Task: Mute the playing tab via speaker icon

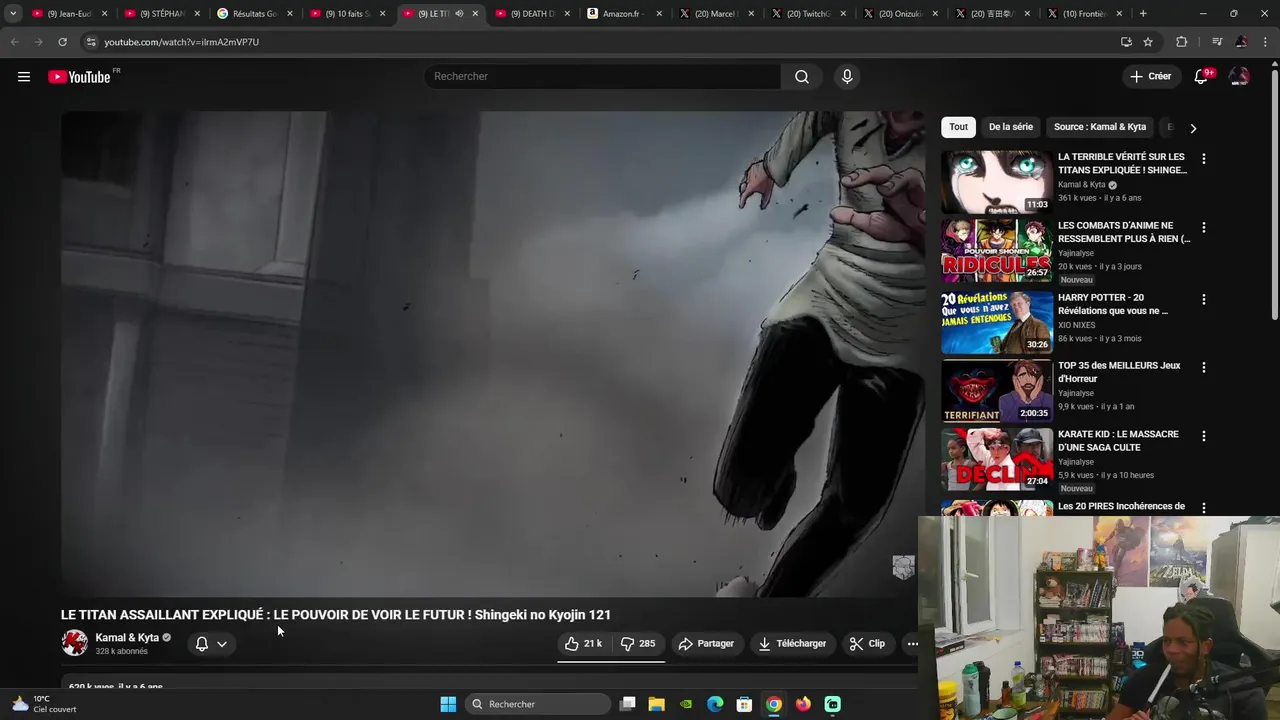Action: (x=459, y=14)
